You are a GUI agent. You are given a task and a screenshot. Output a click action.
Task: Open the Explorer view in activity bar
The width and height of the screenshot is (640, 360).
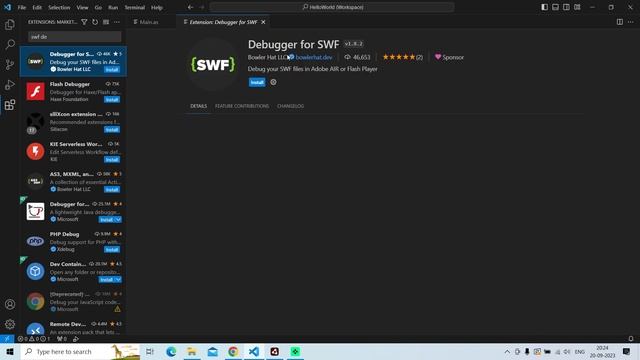(10, 24)
